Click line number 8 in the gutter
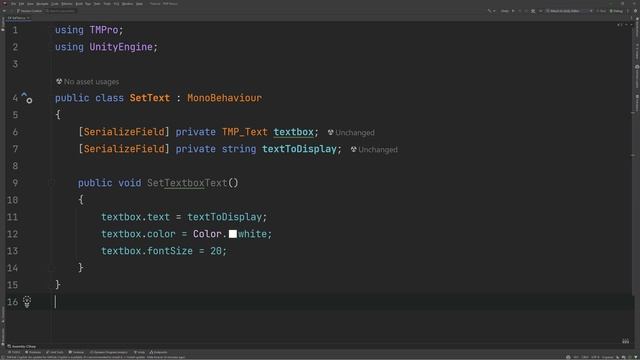The image size is (640, 360). (15, 166)
